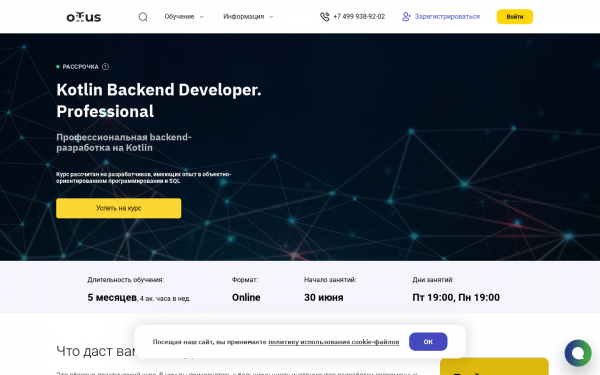The image size is (600, 375).
Task: Click the 30 июня start date
Action: pos(324,297)
